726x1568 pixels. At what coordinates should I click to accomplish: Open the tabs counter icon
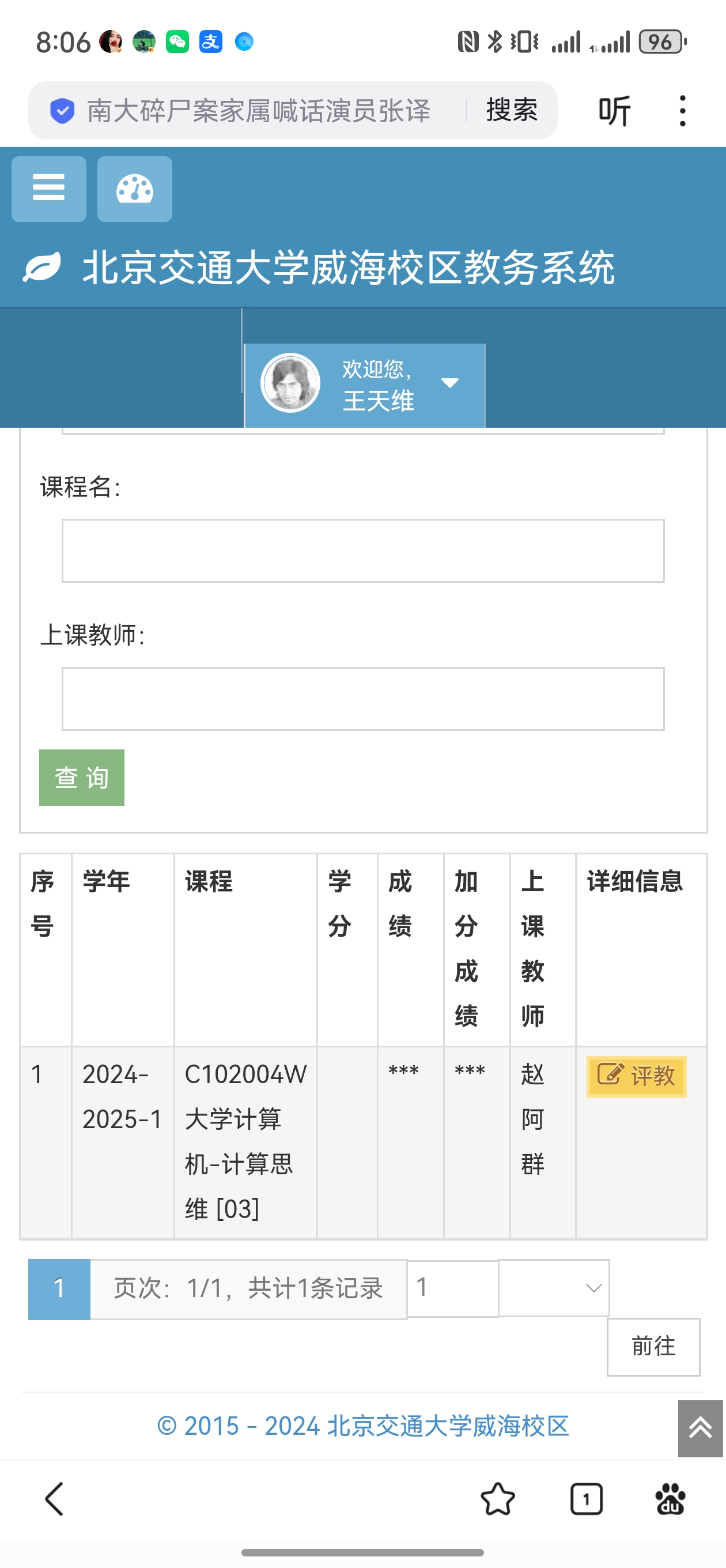(586, 1499)
